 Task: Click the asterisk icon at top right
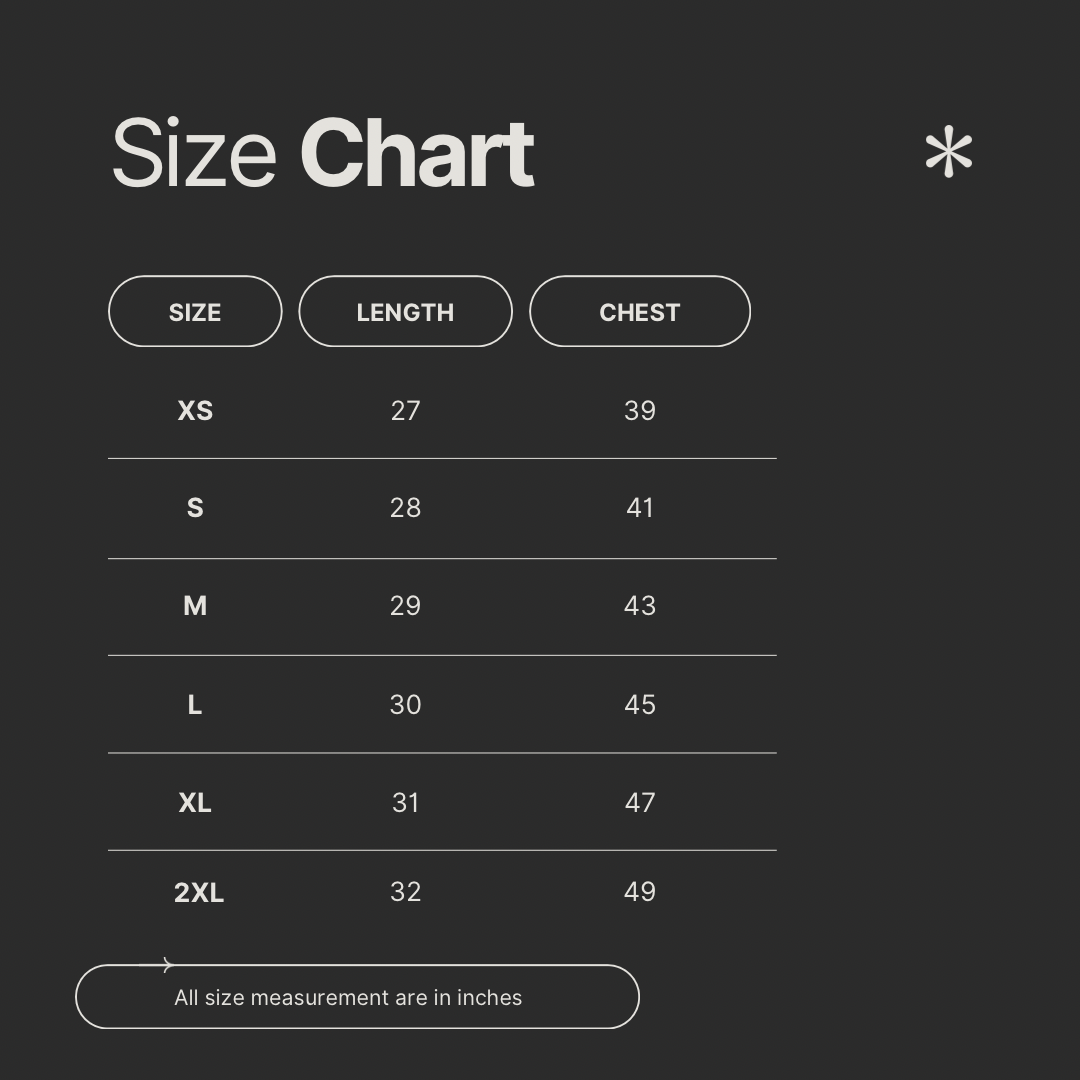point(948,153)
